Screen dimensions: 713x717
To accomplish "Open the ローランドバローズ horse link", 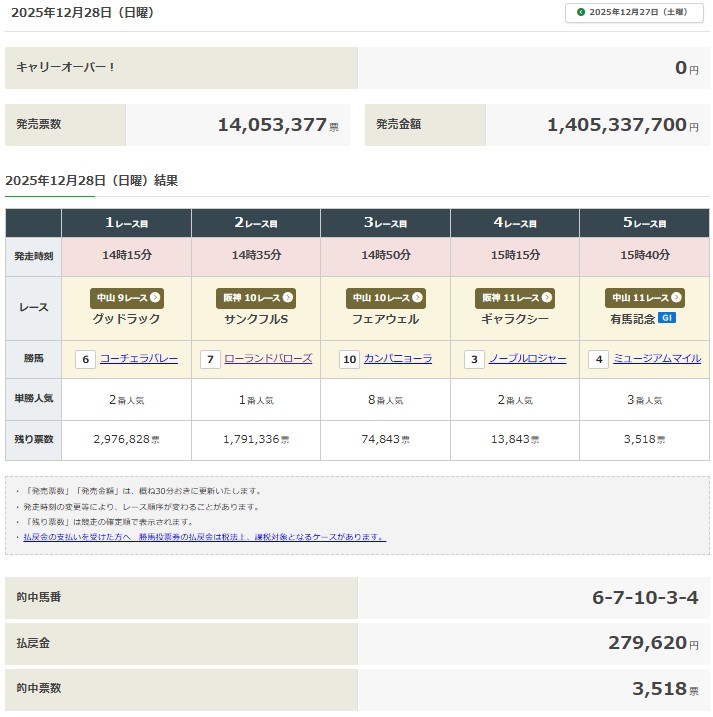I will [268, 359].
